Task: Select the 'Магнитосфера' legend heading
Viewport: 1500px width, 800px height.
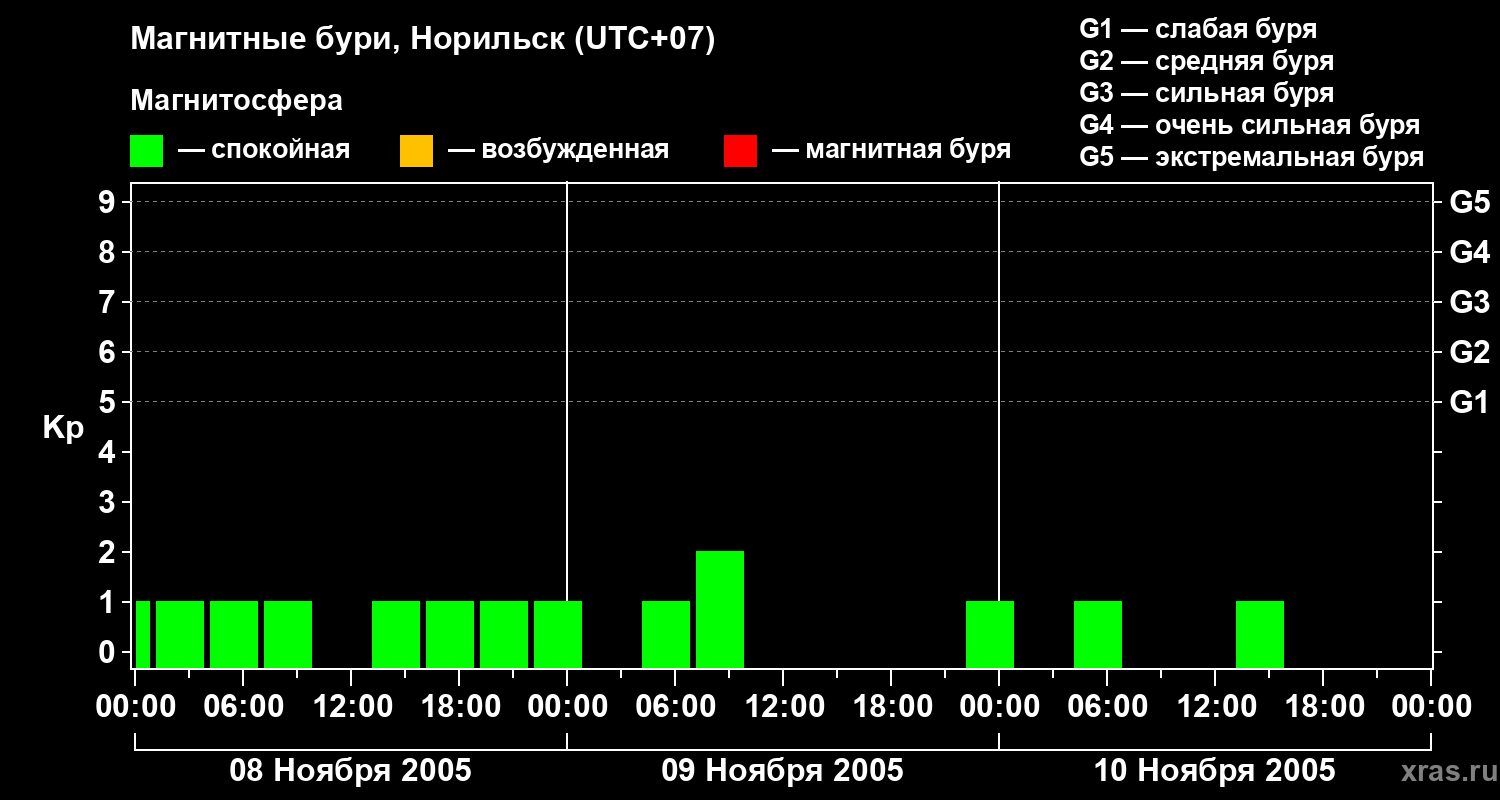Action: 236,101
